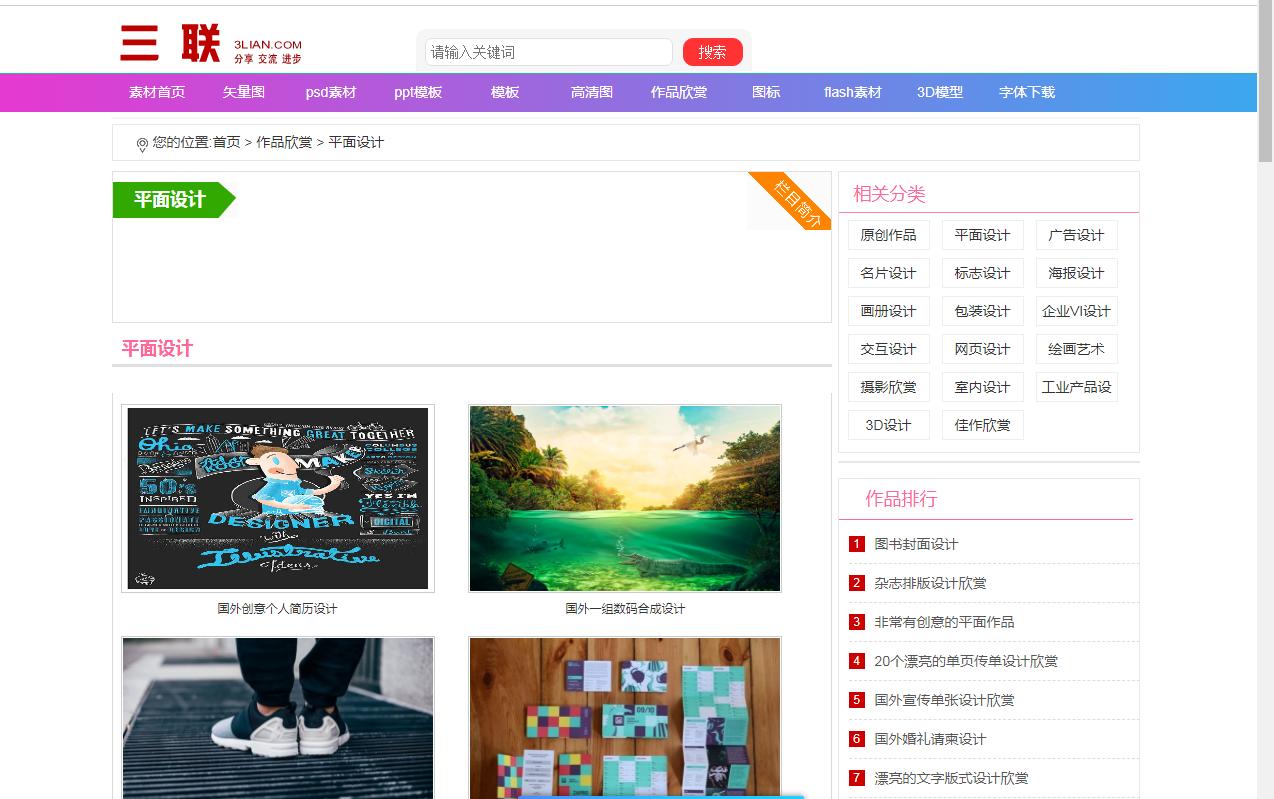Click the 请输入关键词 search input field
The image size is (1274, 799).
tap(547, 51)
